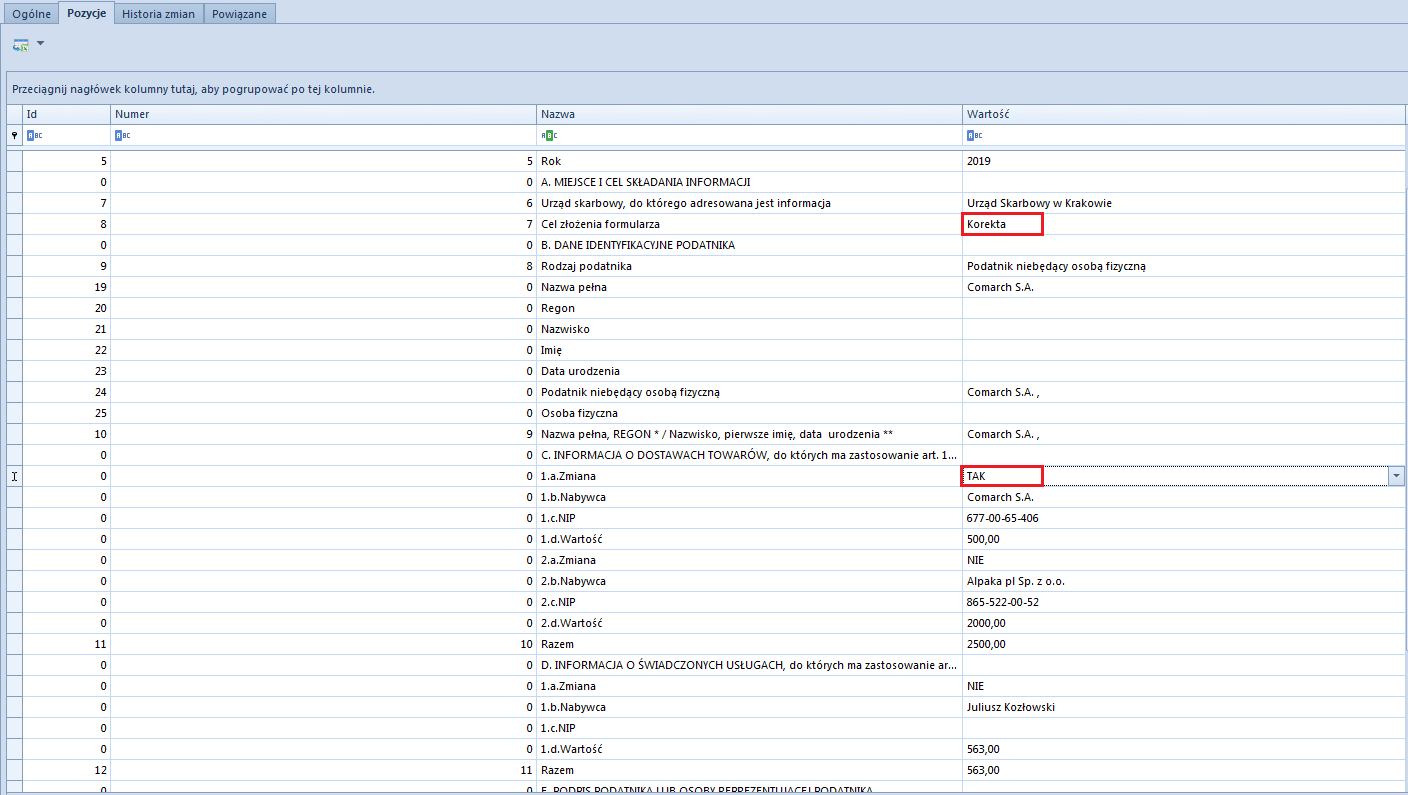The width and height of the screenshot is (1408, 795).
Task: Sort by the Nazwa column header
Action: pos(749,114)
